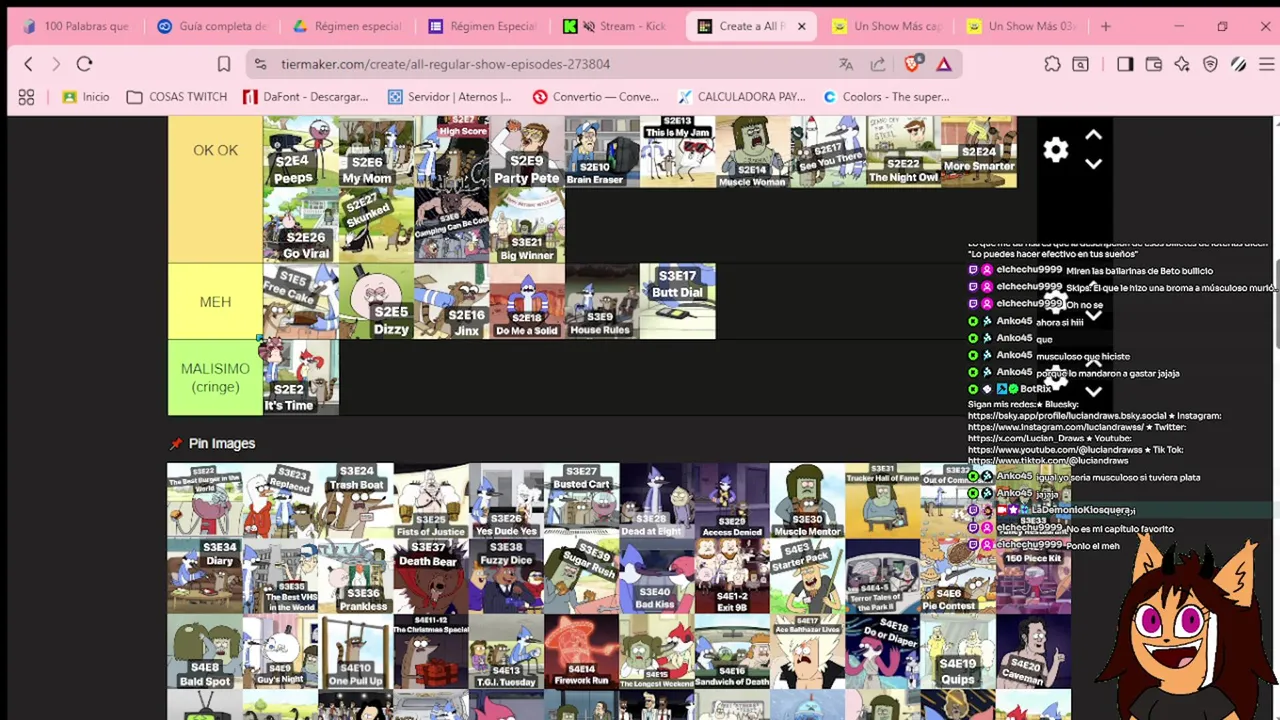
Task: Select the S2E26 Go Viral image
Action: click(x=300, y=226)
